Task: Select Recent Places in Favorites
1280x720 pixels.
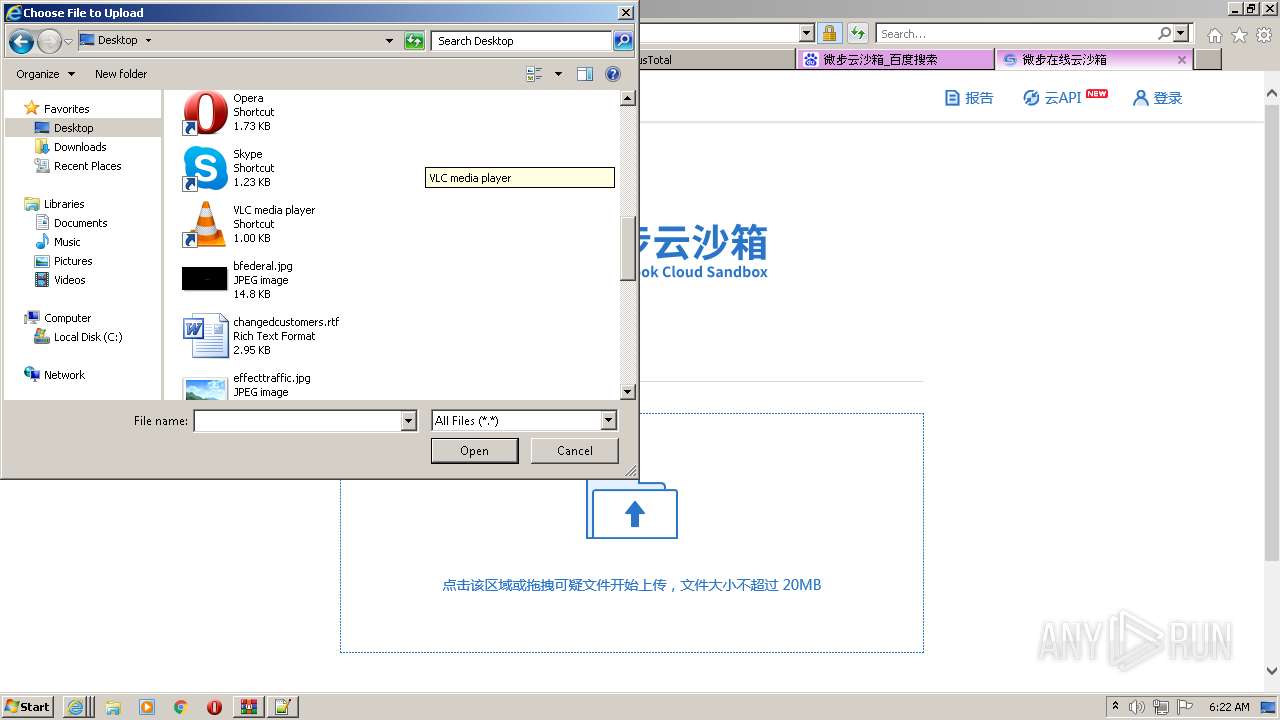Action: coord(88,166)
